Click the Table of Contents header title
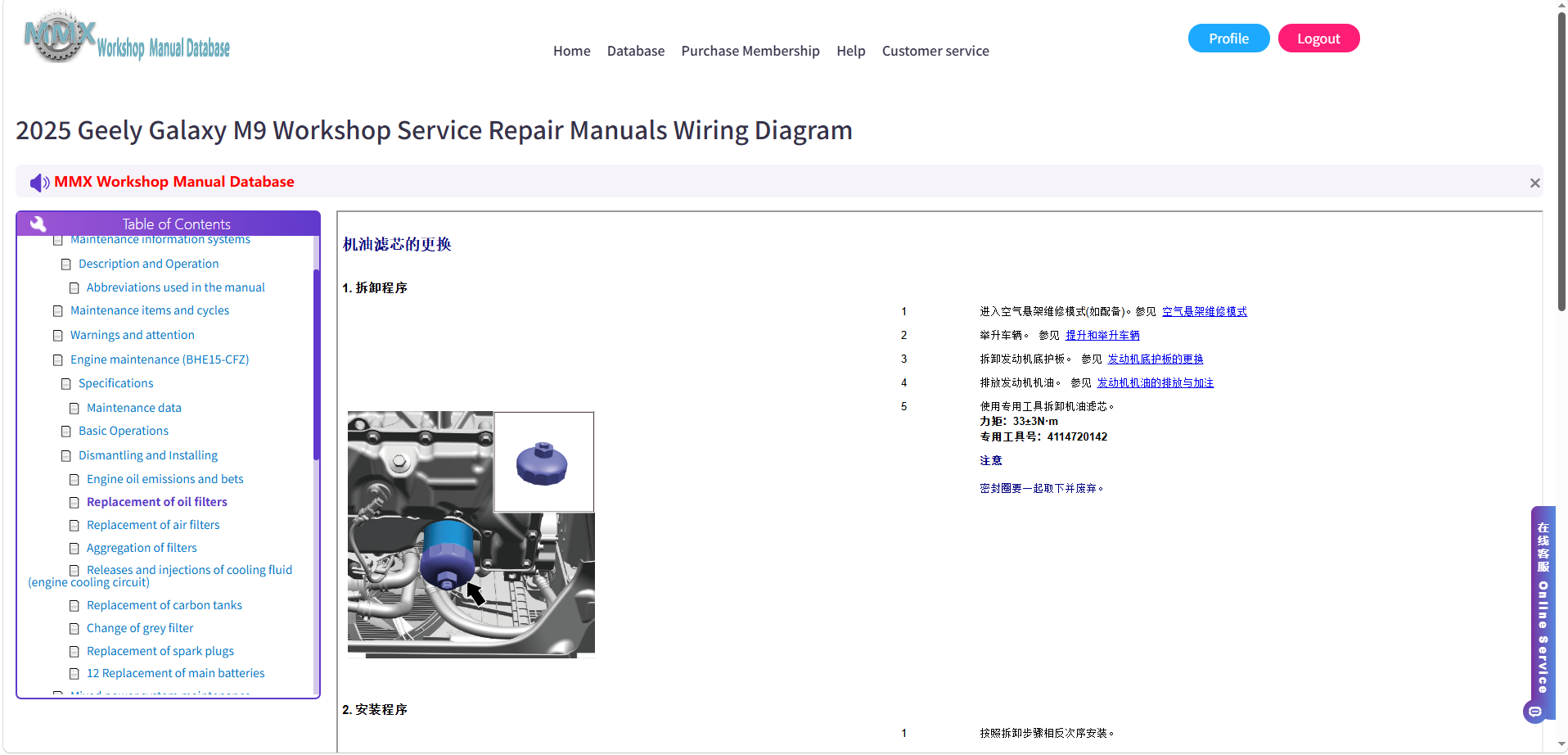This screenshot has width=1568, height=755. (176, 224)
